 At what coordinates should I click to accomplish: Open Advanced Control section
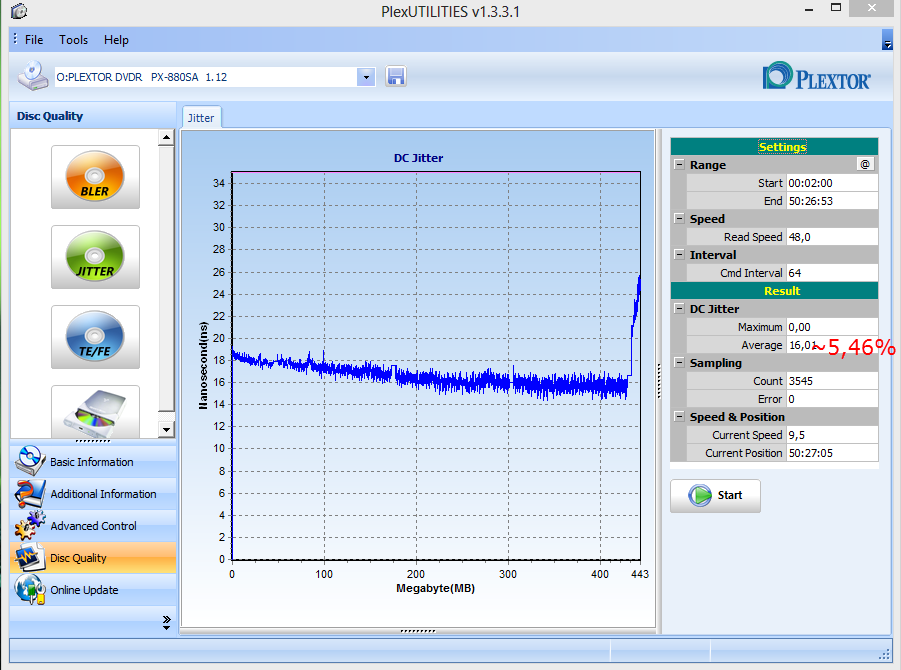click(93, 526)
